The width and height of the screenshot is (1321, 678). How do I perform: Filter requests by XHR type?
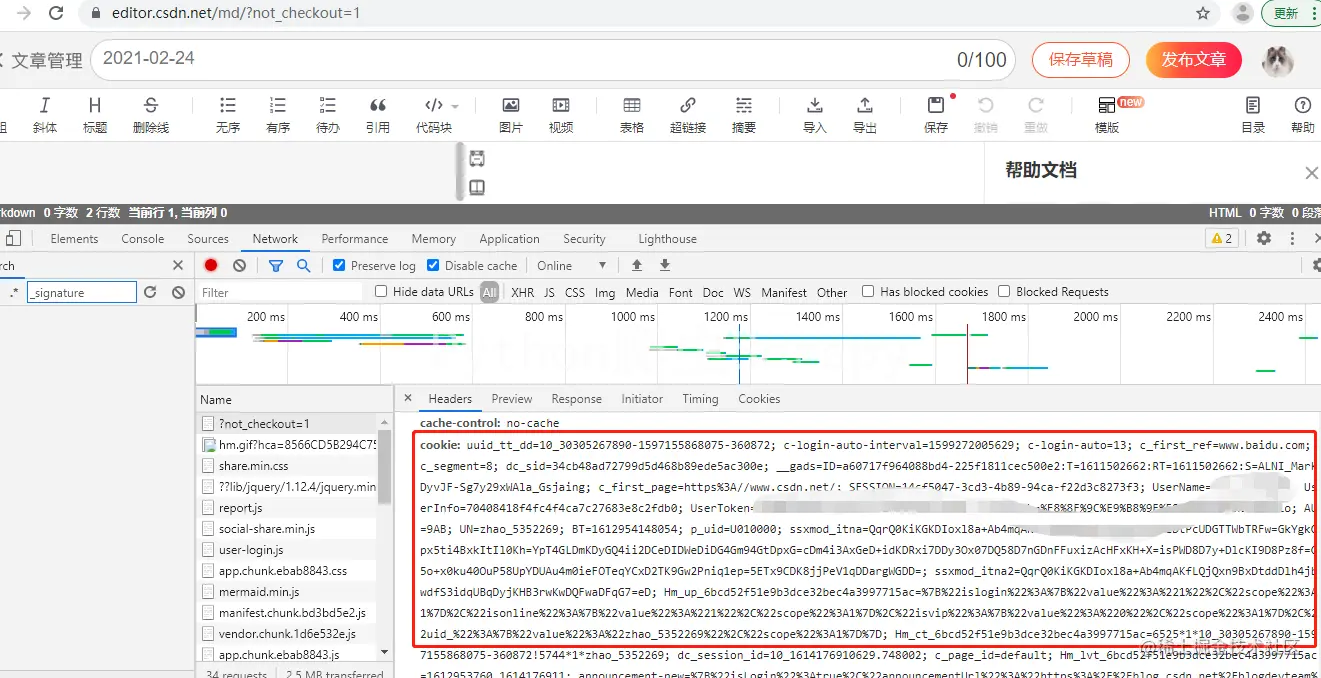pos(522,292)
